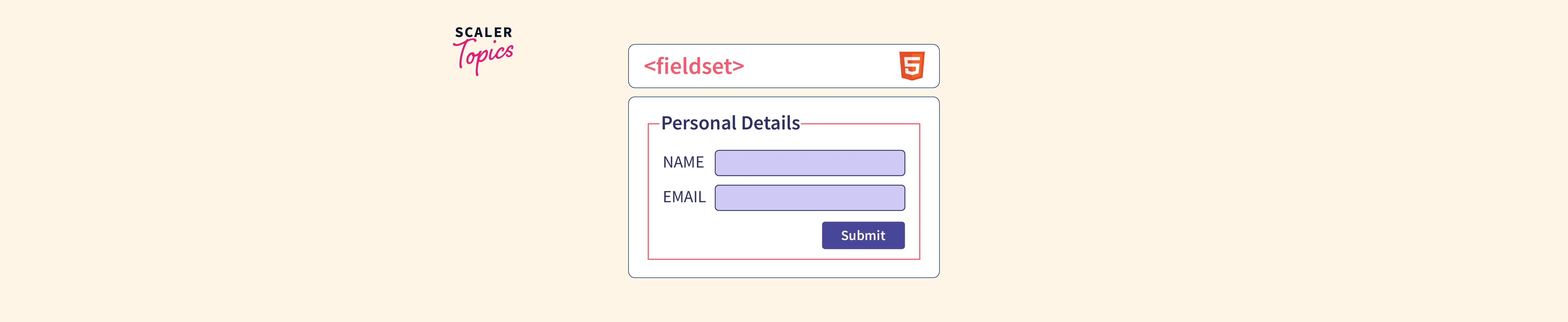
Task: Click the word "Personal" in the legend
Action: 698,123
